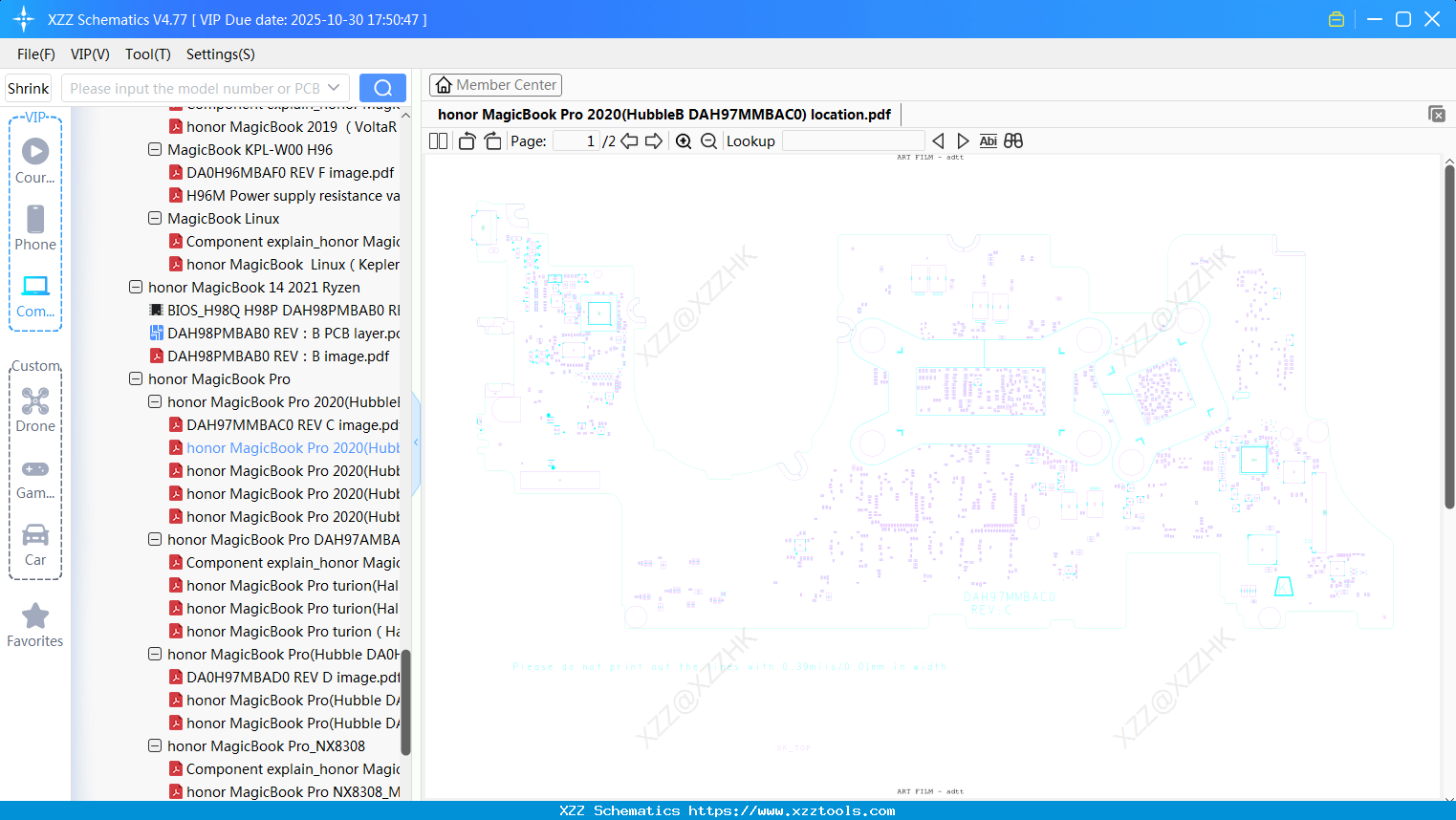The image size is (1456, 820).
Task: Click the XZZ Schematics app logo
Action: 24,19
